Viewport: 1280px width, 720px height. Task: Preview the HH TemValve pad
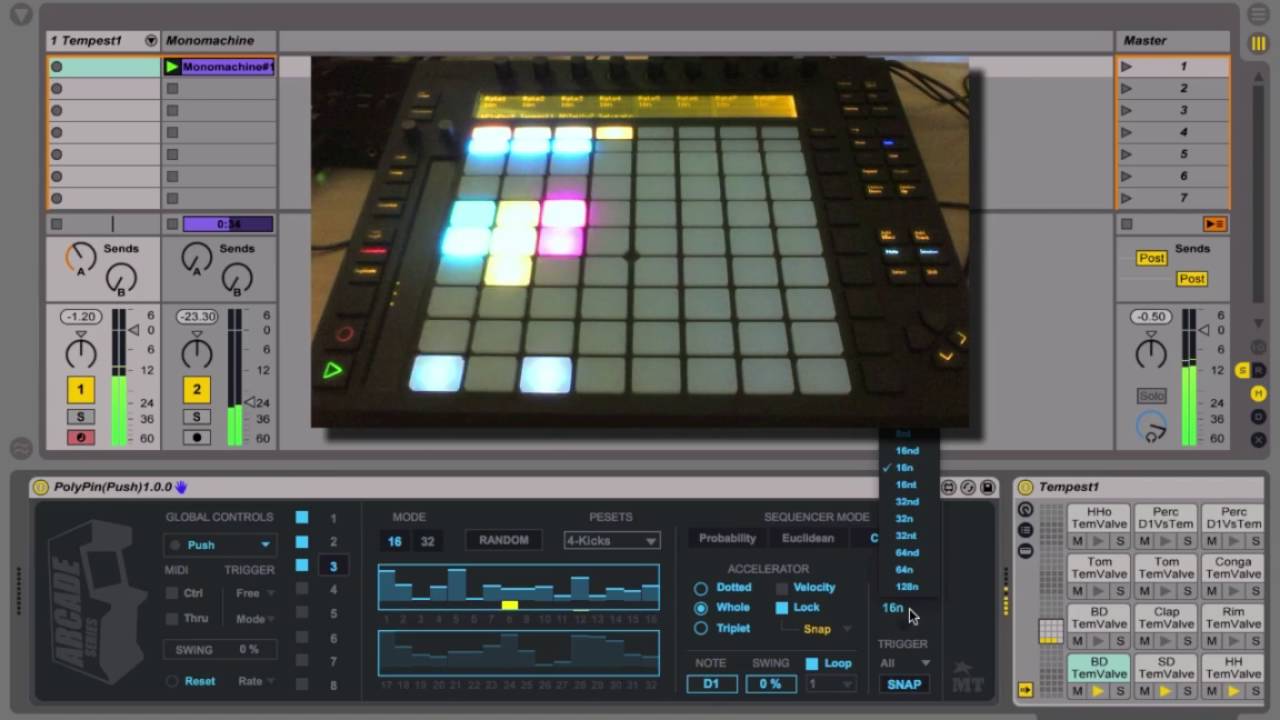[1232, 691]
